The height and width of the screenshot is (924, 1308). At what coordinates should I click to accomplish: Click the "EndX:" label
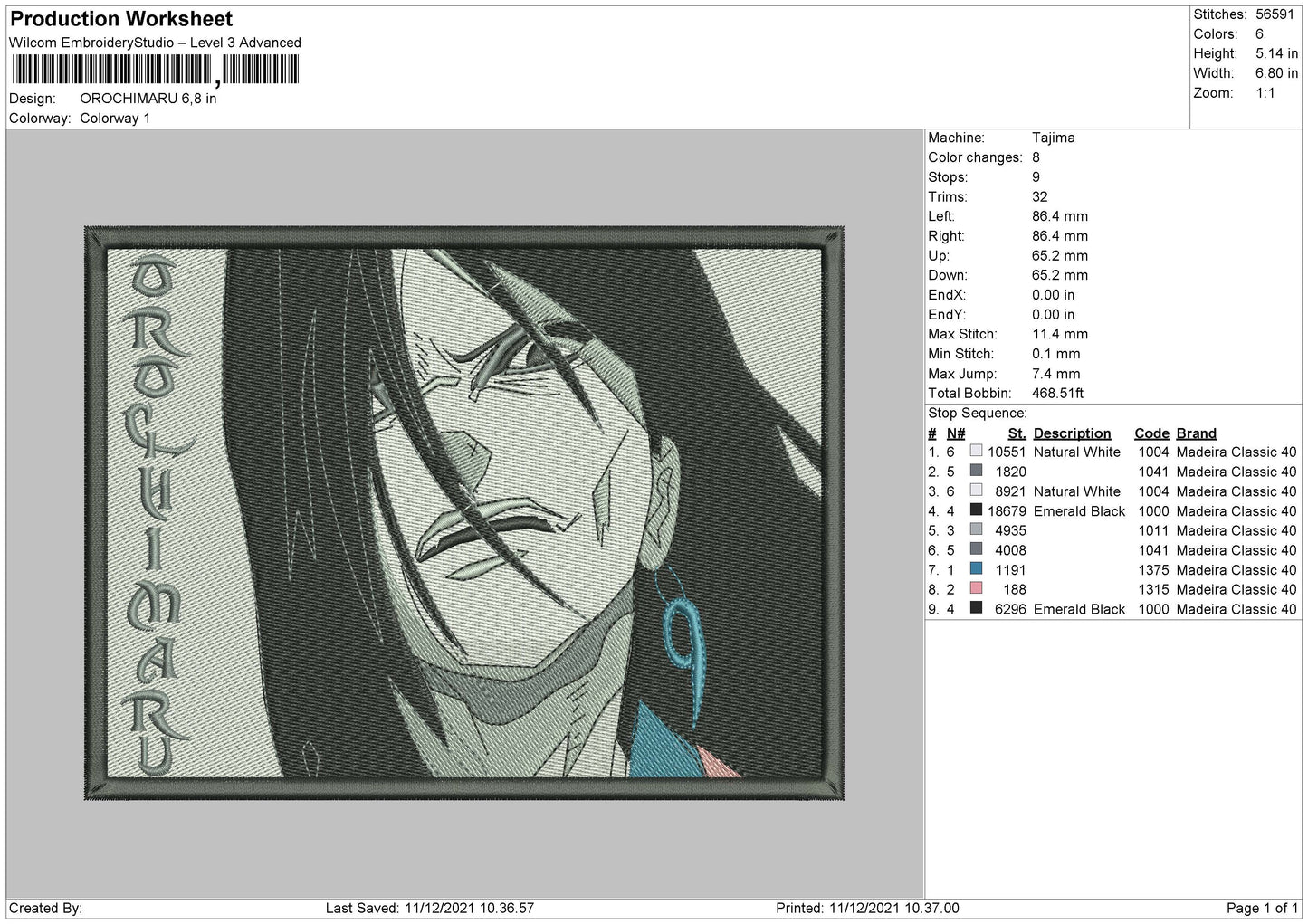947,295
